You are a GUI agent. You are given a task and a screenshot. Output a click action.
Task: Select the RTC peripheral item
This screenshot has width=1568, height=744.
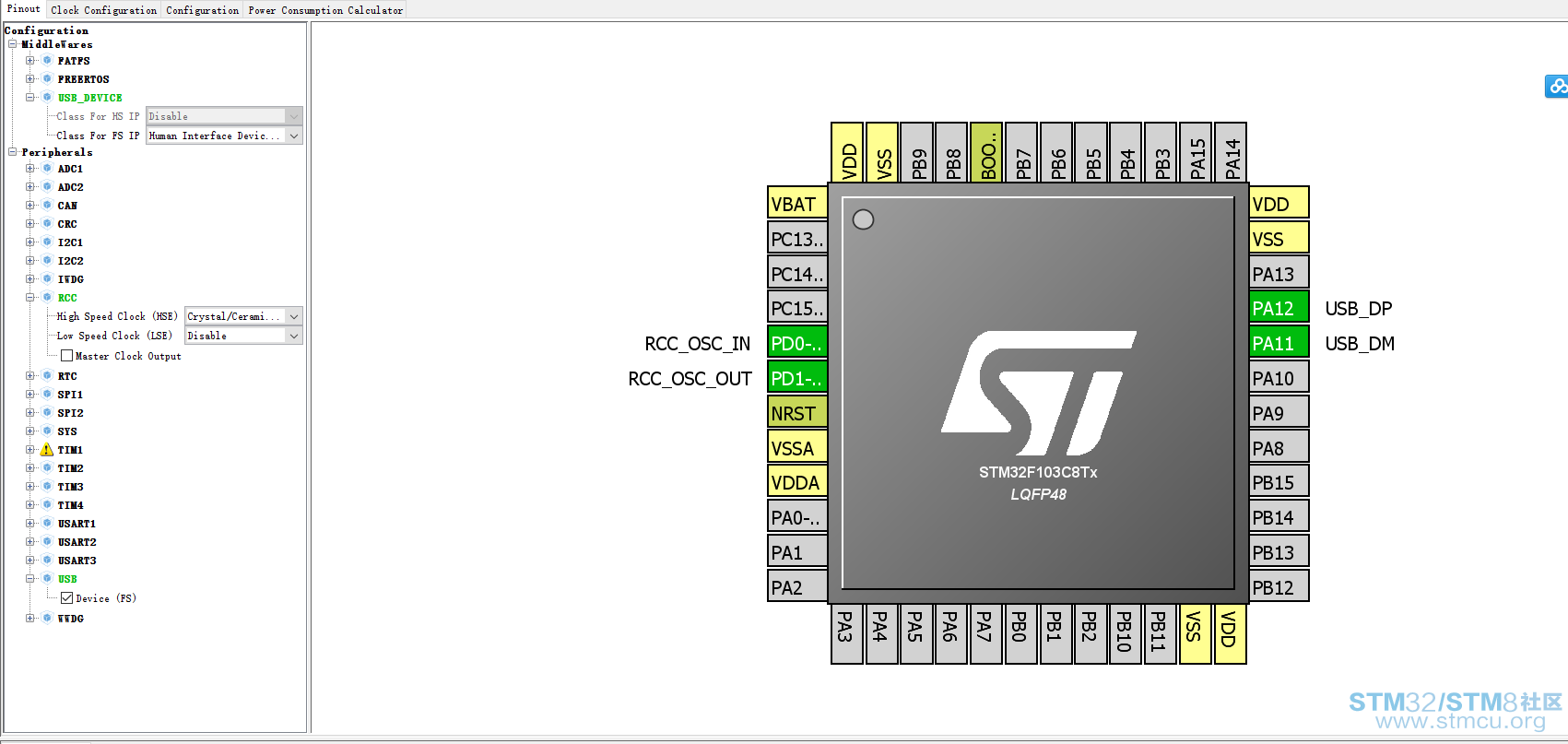click(67, 376)
